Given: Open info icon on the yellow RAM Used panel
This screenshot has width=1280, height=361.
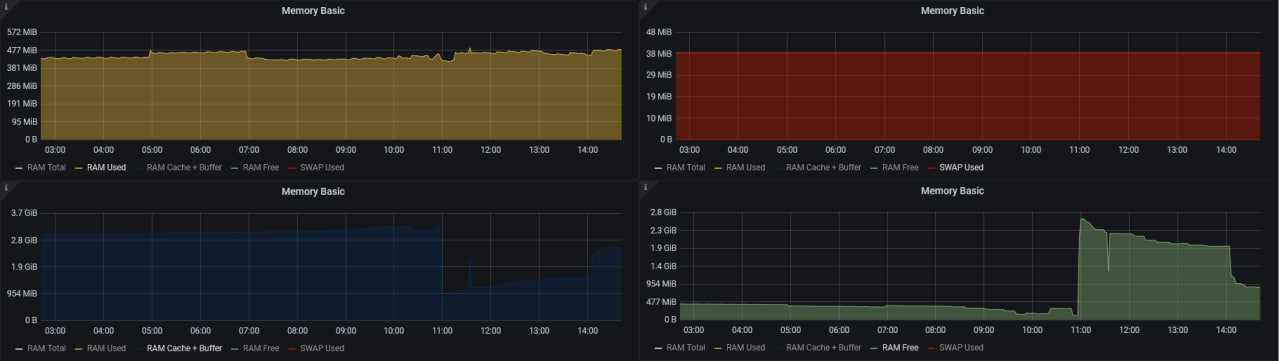Looking at the screenshot, I should point(7,8).
